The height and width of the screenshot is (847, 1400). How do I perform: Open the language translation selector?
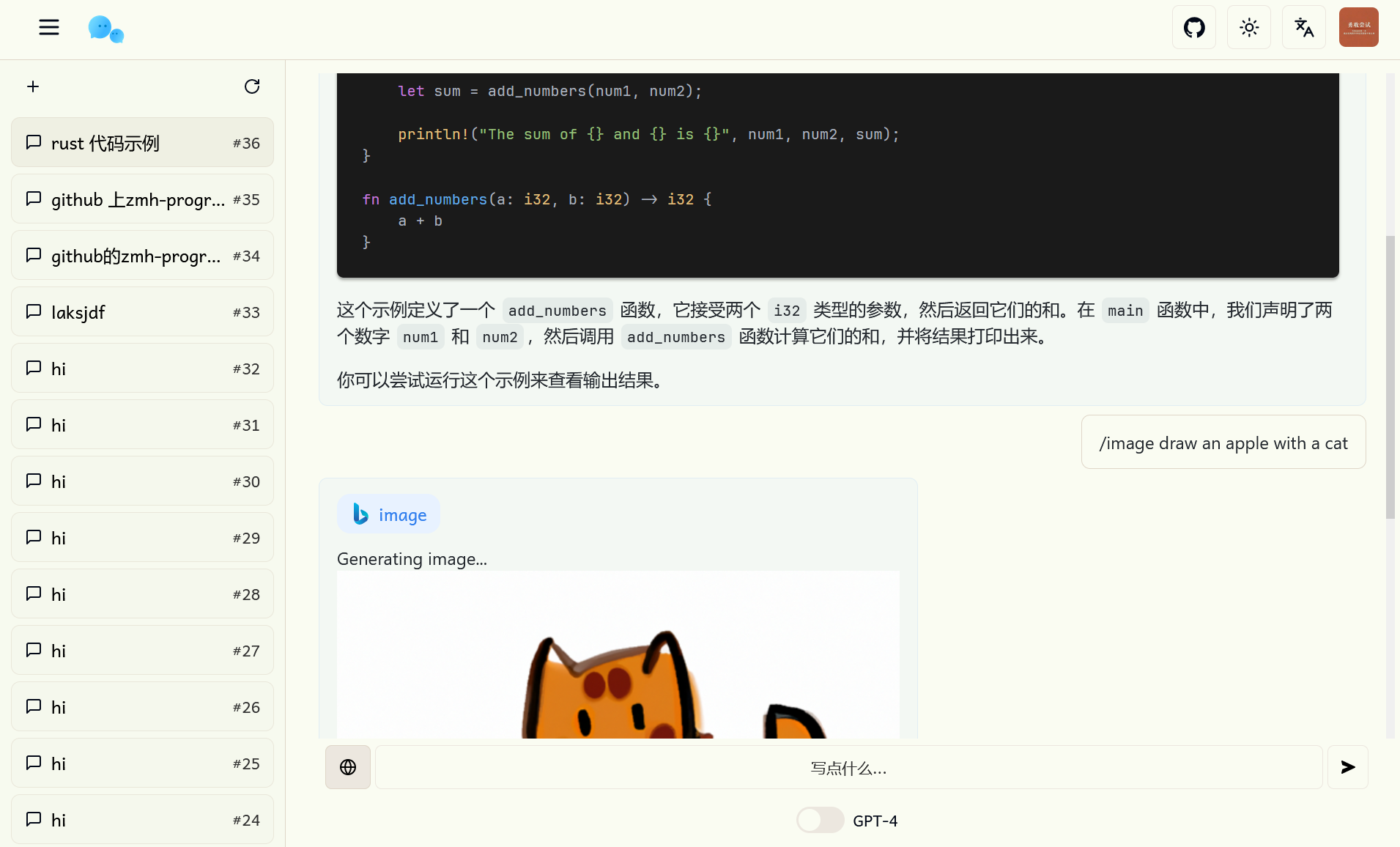pyautogui.click(x=1304, y=28)
